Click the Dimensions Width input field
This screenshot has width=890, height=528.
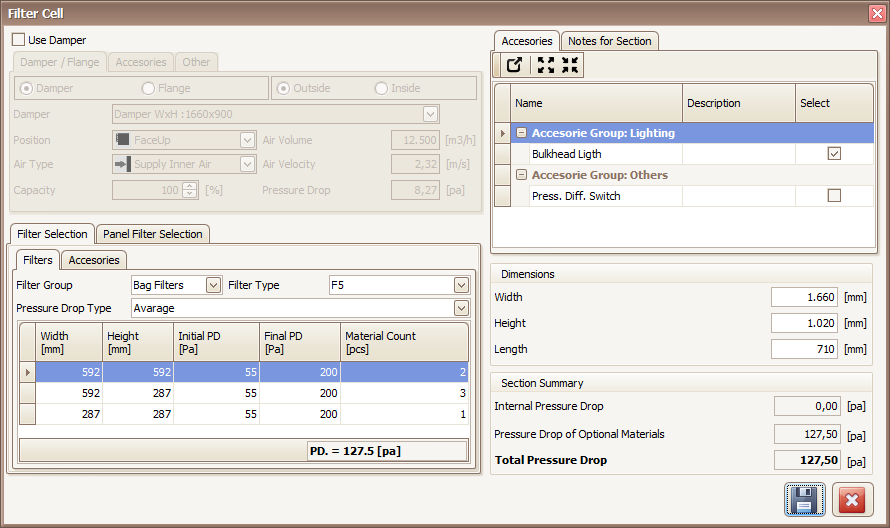[804, 297]
